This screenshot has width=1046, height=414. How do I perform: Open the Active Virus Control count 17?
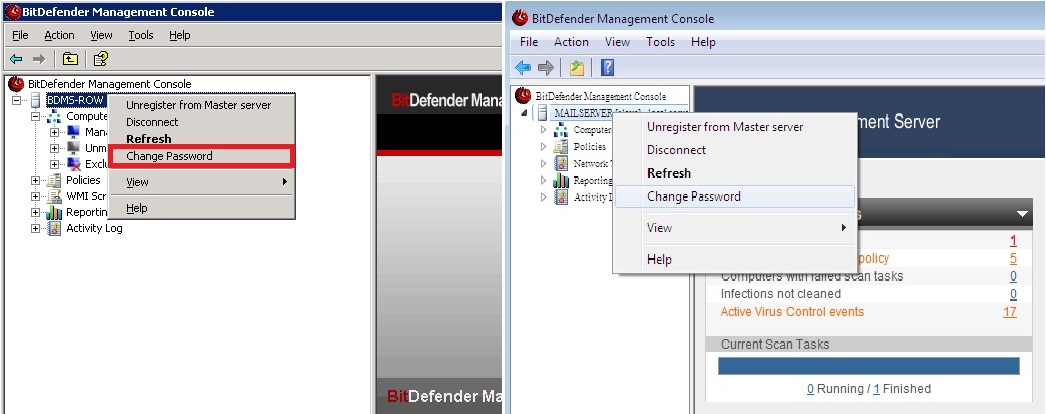pyautogui.click(x=1010, y=311)
